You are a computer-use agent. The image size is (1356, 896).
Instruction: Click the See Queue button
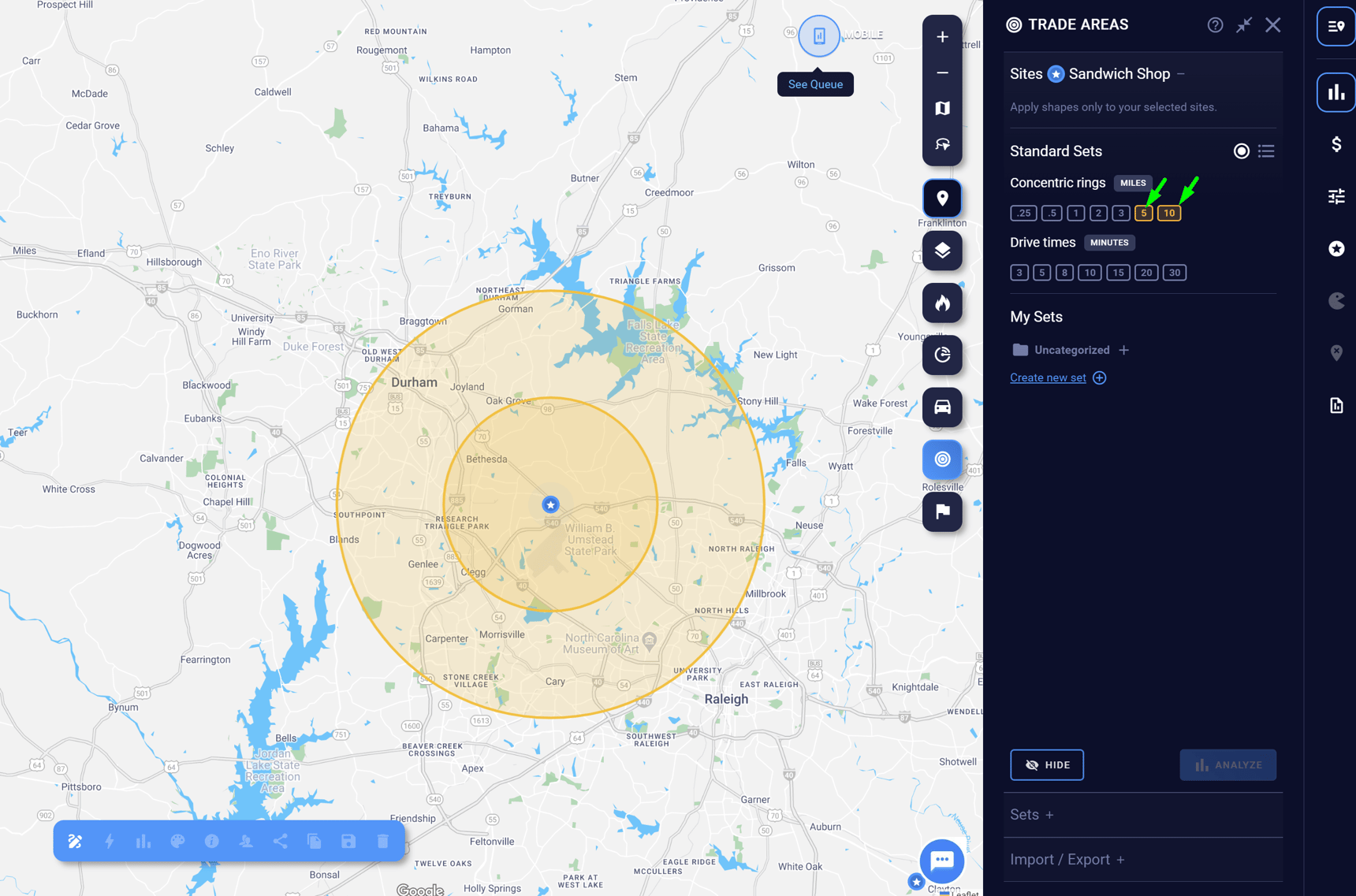pyautogui.click(x=815, y=84)
